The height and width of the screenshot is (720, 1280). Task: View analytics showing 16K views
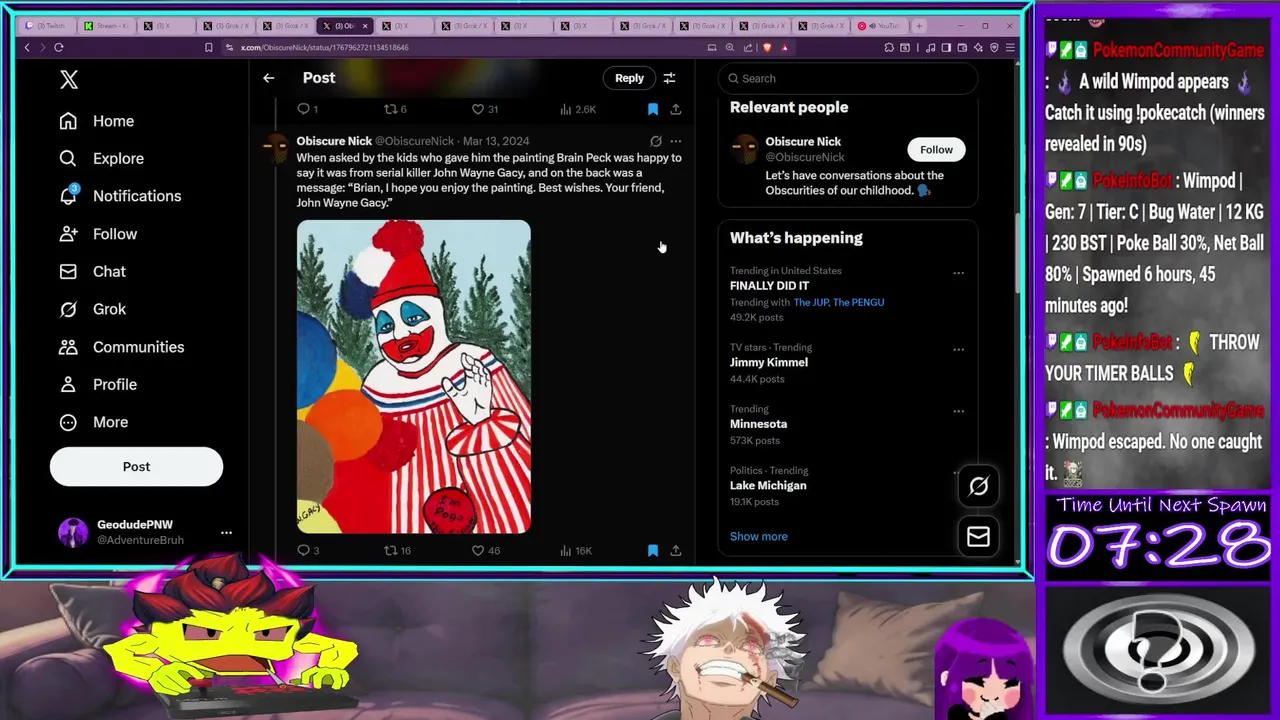(576, 550)
